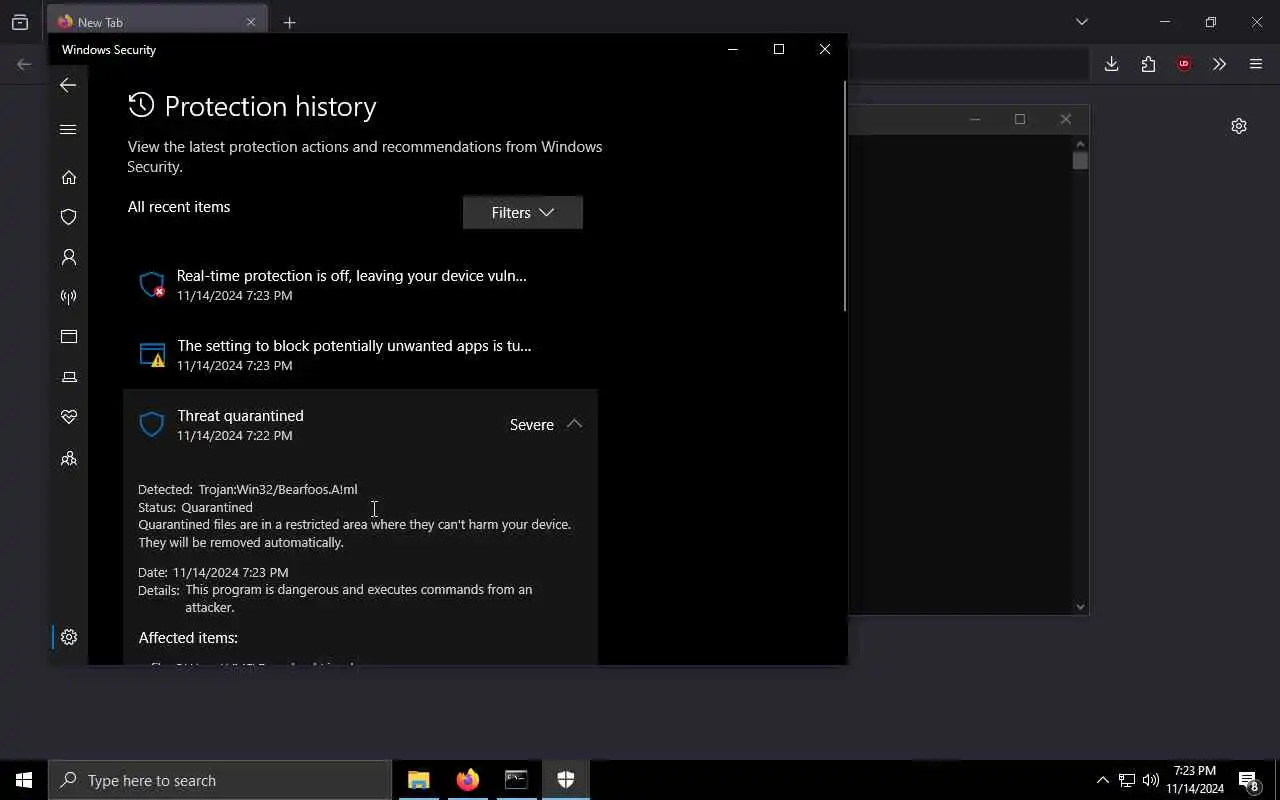The width and height of the screenshot is (1280, 800).
Task: Open File Explorer from taskbar
Action: (418, 780)
